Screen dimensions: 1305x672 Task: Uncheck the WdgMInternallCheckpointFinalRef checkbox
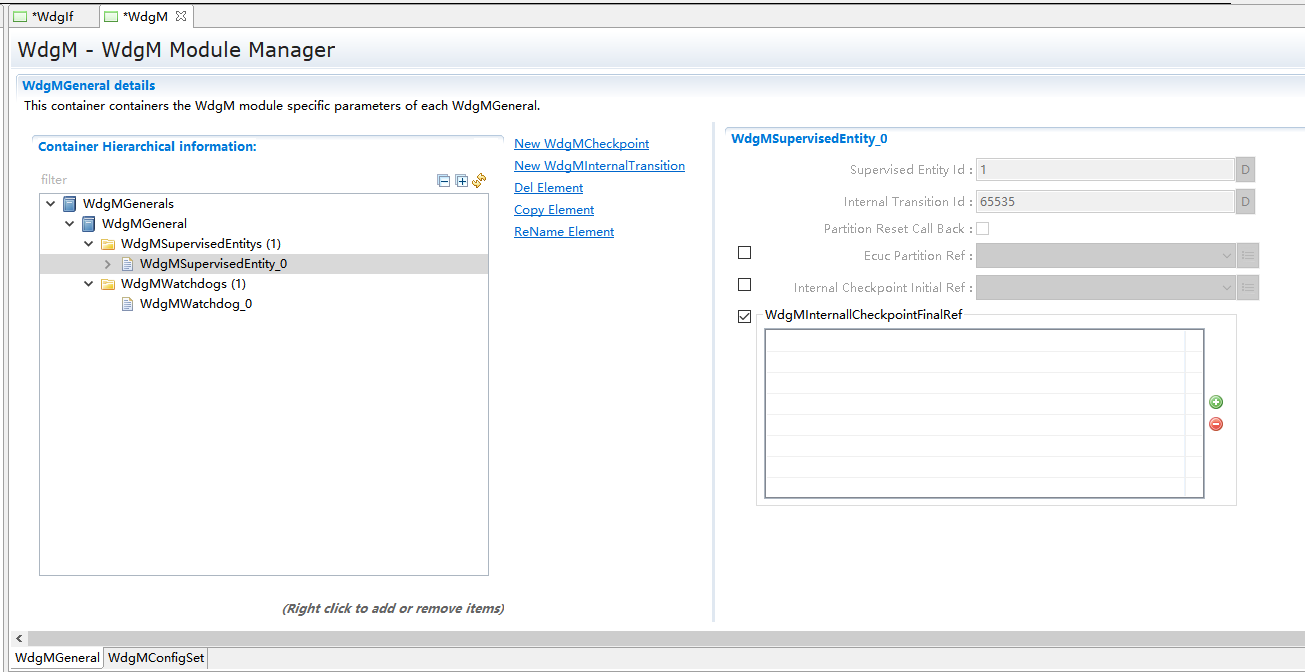tap(744, 317)
